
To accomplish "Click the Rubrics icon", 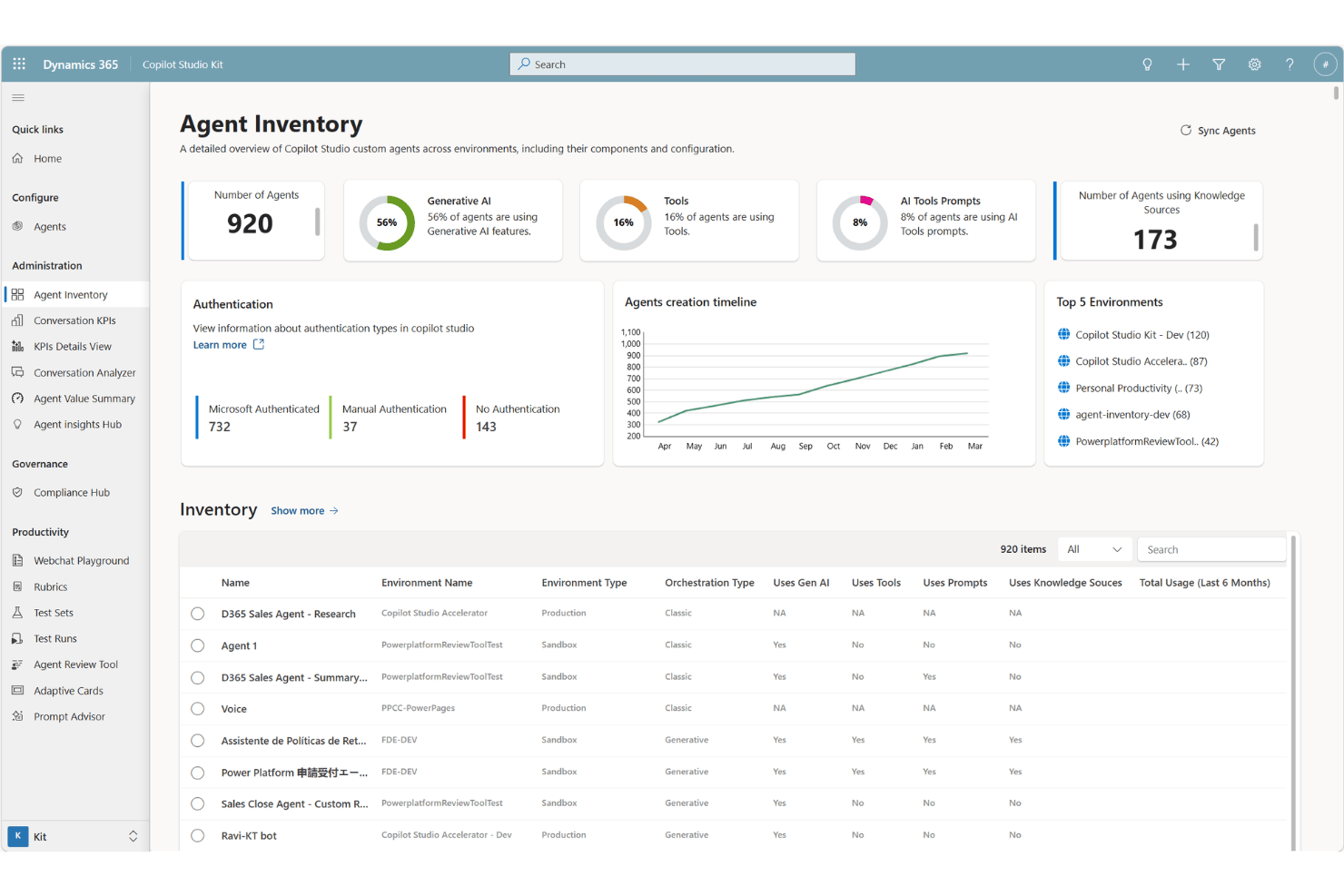I will 18,586.
